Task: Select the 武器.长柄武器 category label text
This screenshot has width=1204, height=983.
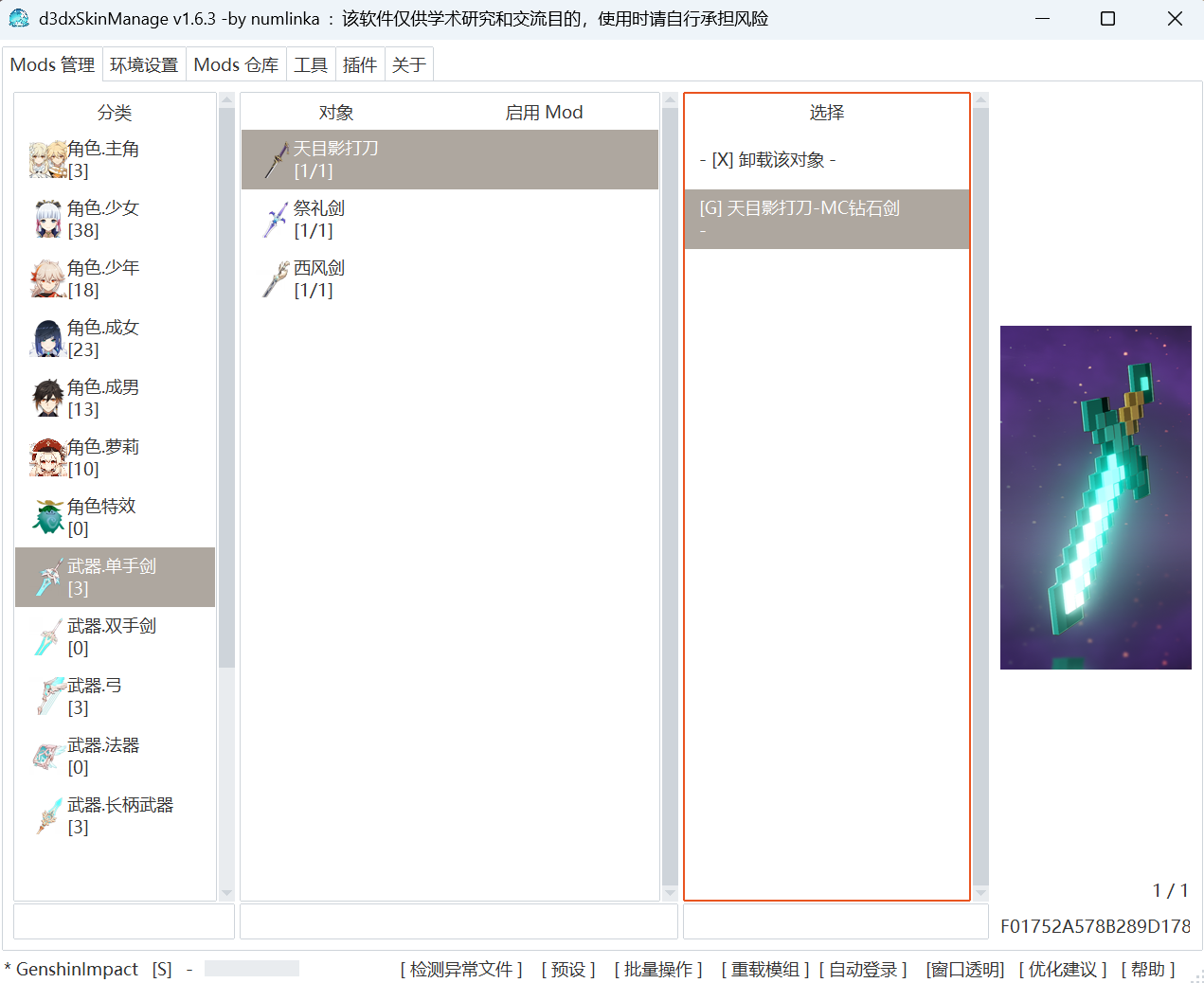Action: [120, 805]
